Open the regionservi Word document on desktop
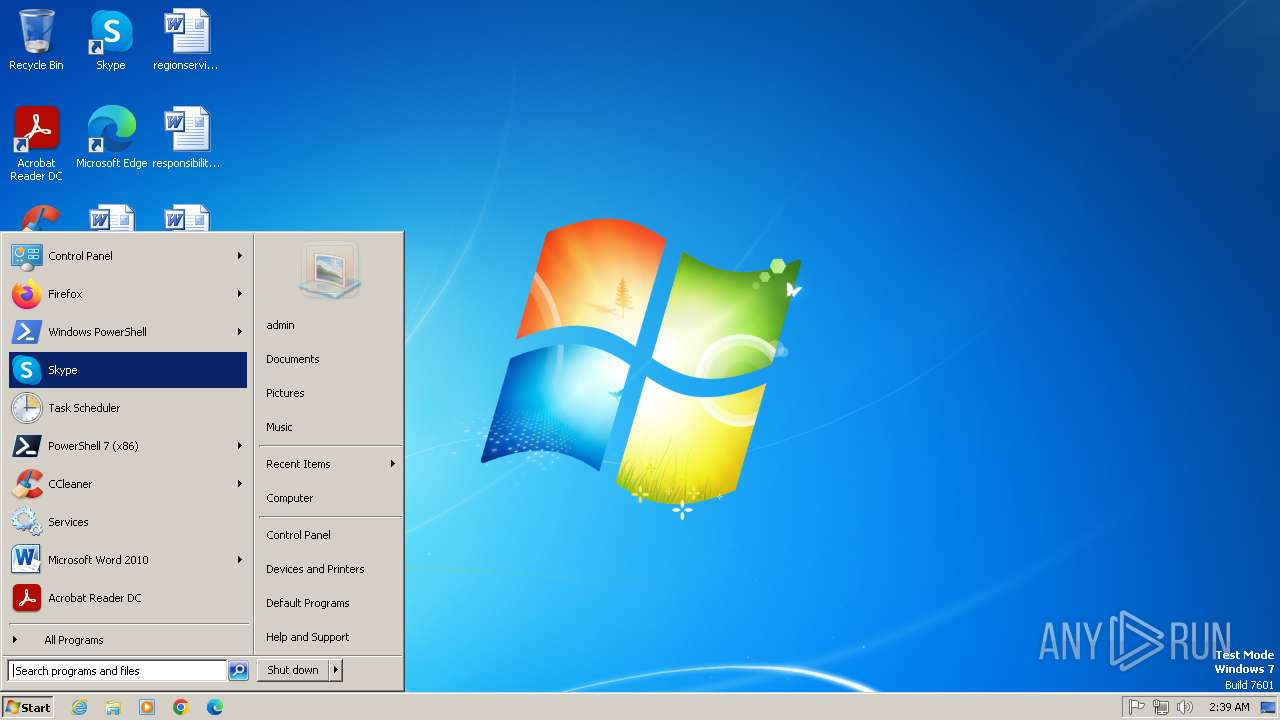The width and height of the screenshot is (1280, 720). (186, 40)
